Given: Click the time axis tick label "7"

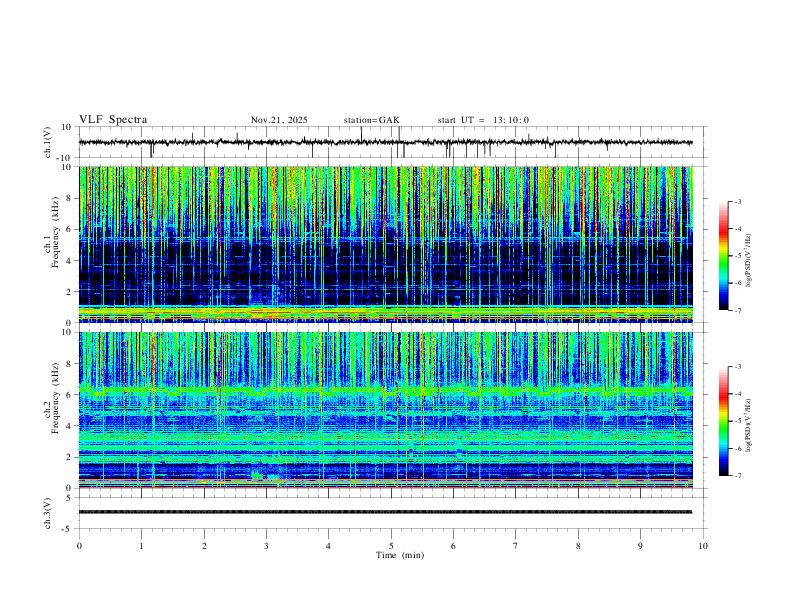Looking at the screenshot, I should [516, 546].
